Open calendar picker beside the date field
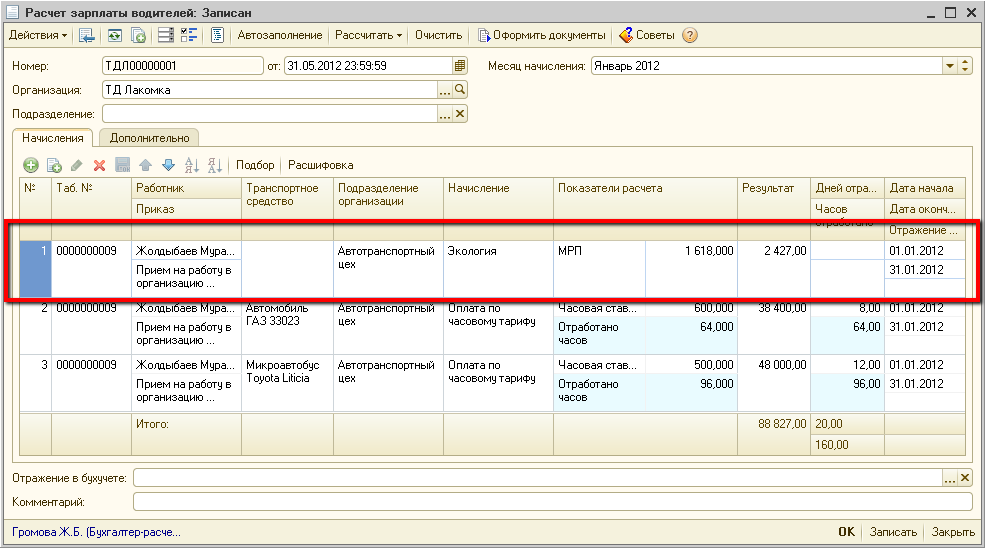Image resolution: width=985 pixels, height=548 pixels. point(460,66)
